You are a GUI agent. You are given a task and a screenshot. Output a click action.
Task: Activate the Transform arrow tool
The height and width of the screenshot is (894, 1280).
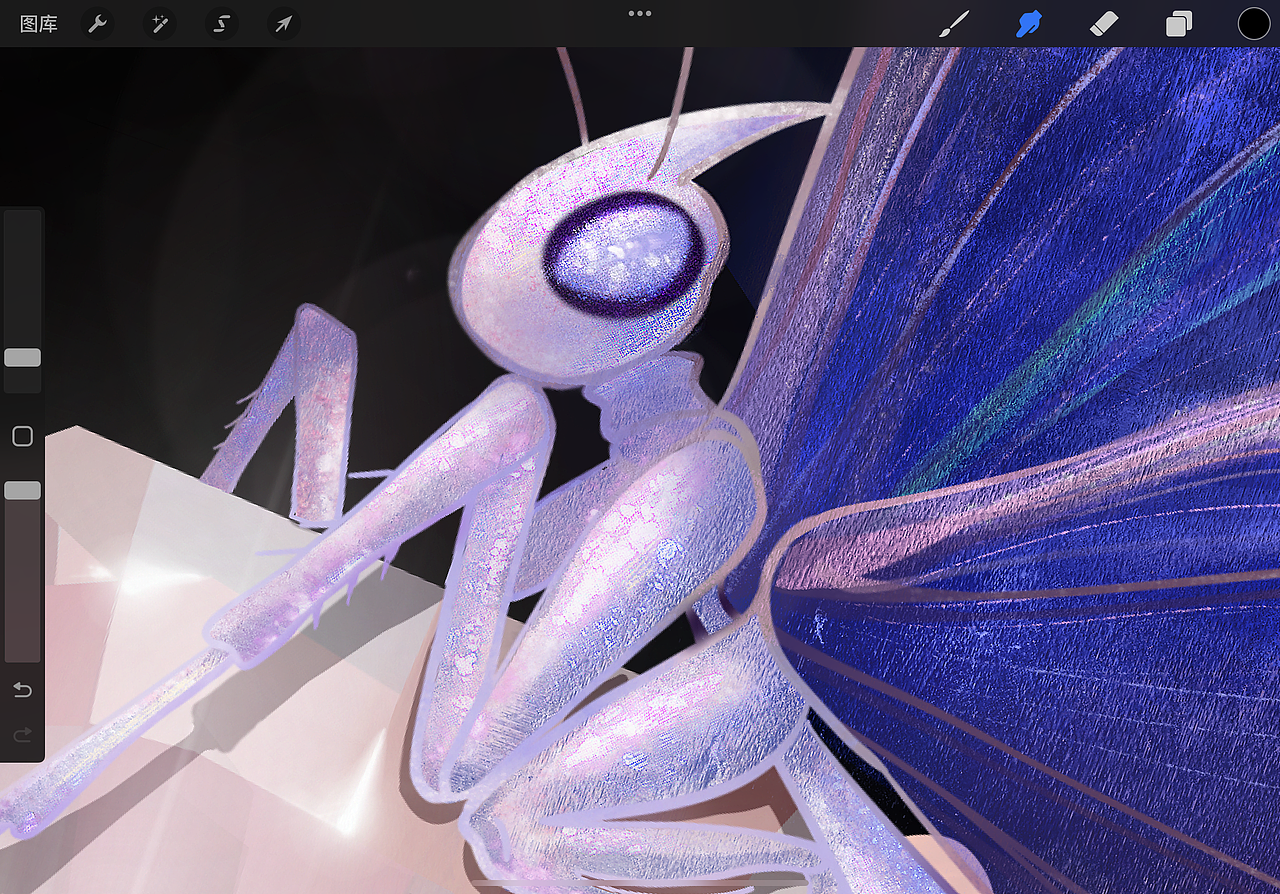coord(283,24)
